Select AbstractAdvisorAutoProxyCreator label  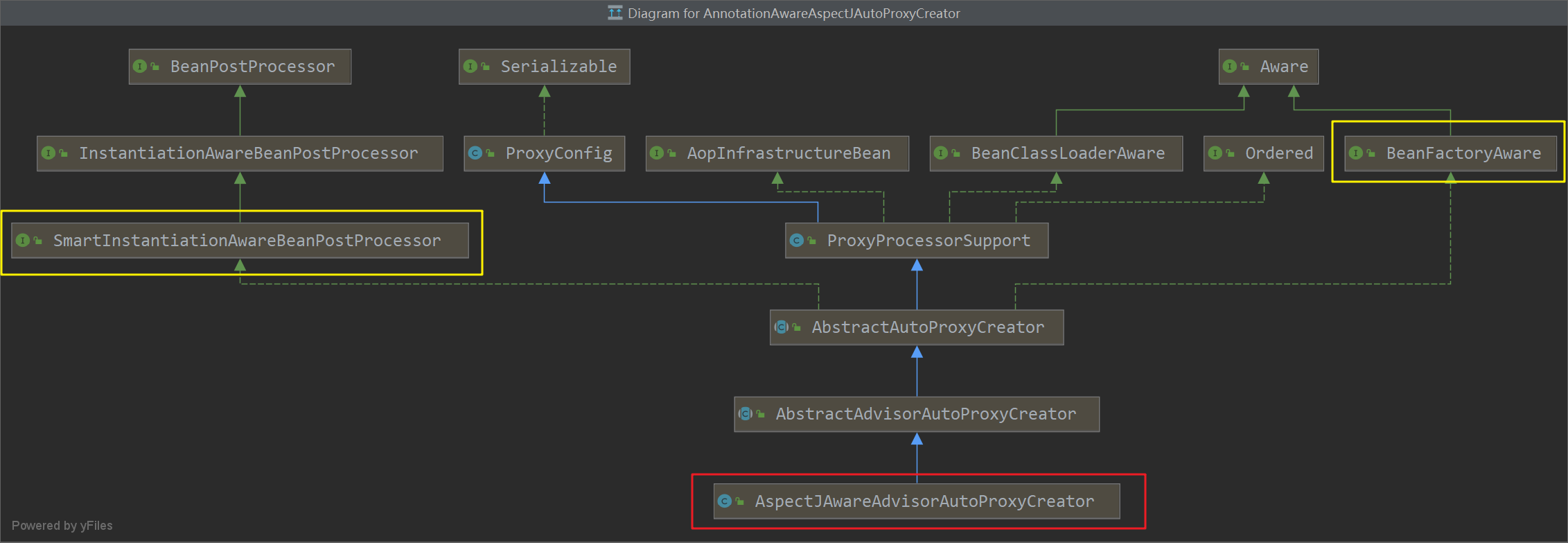(926, 414)
